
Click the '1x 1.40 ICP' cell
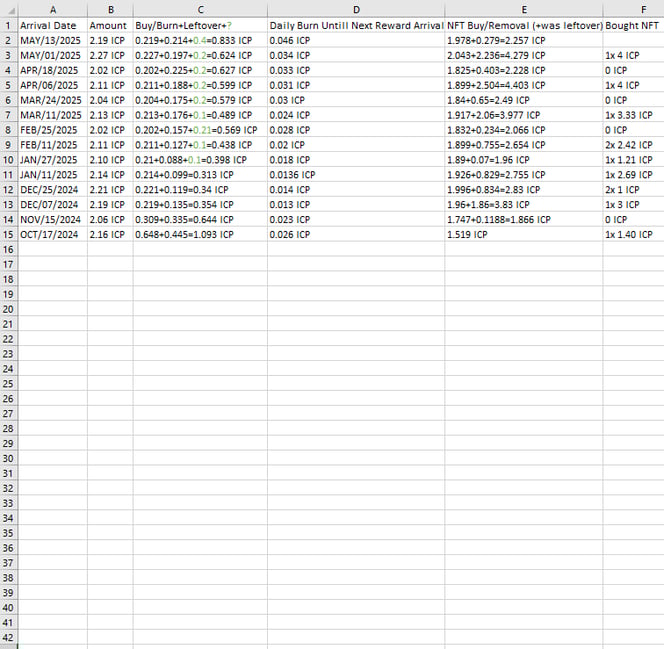[x=634, y=235]
